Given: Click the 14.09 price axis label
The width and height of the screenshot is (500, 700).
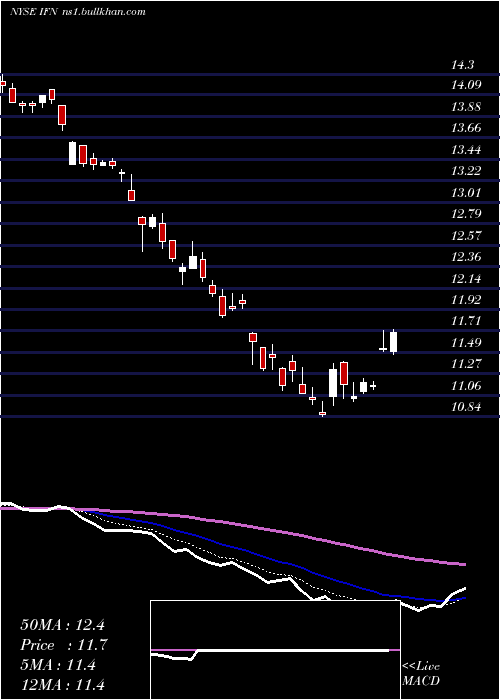Looking at the screenshot, I should 466,85.
